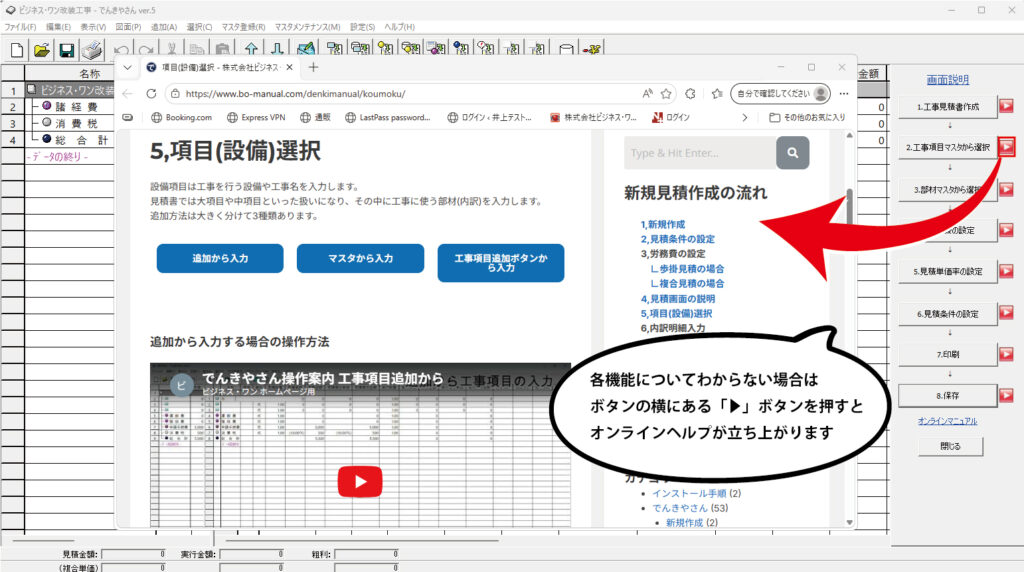Click the 8.保存 button
The image size is (1024, 572).
[948, 396]
